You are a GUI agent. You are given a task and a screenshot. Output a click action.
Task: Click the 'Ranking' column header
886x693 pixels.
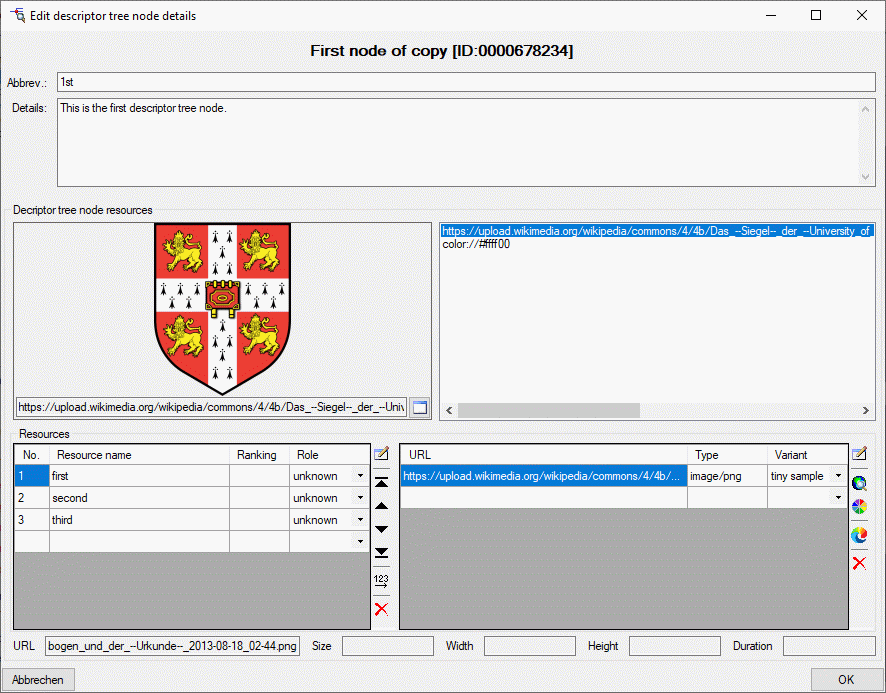click(x=259, y=455)
